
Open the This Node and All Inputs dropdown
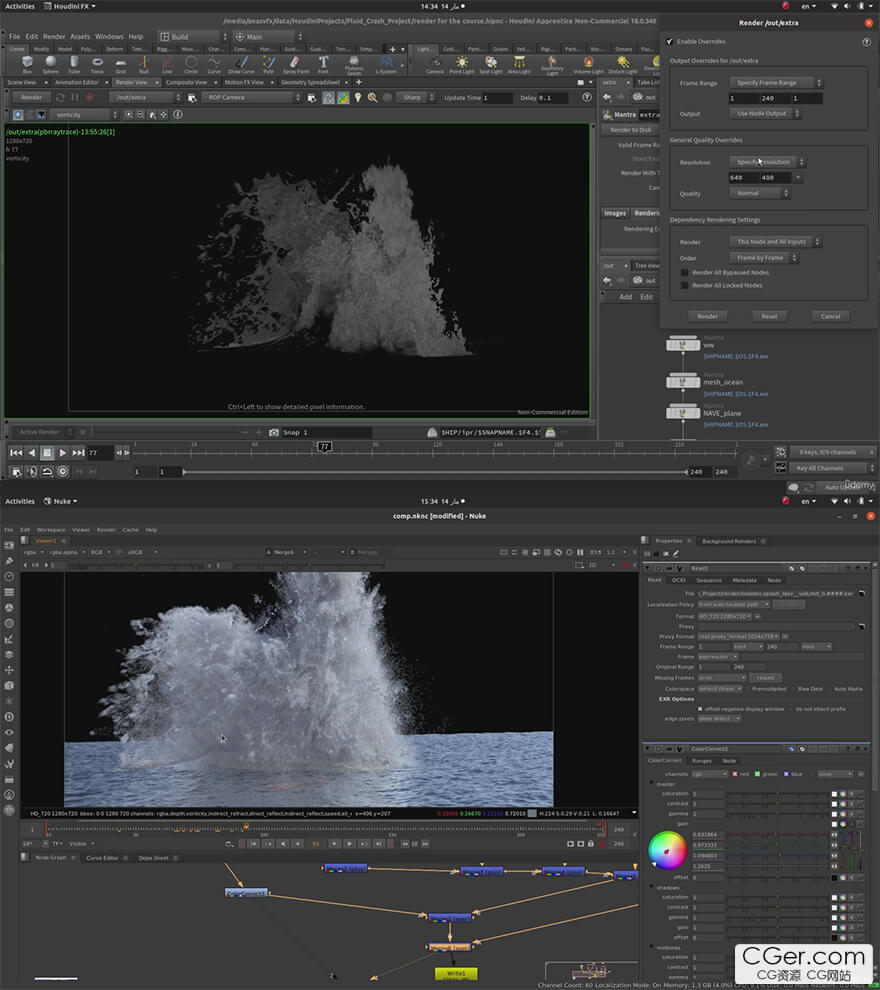click(775, 242)
